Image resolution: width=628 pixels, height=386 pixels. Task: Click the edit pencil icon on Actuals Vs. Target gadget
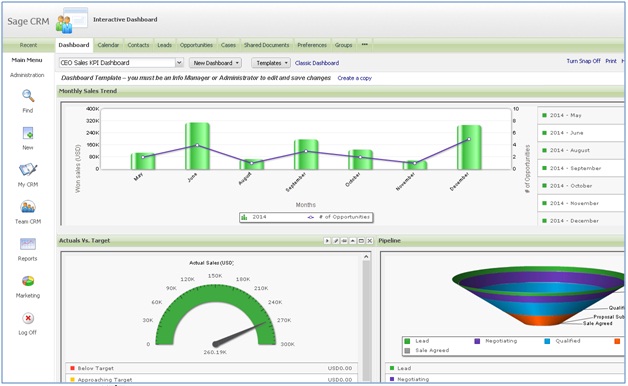pos(336,241)
